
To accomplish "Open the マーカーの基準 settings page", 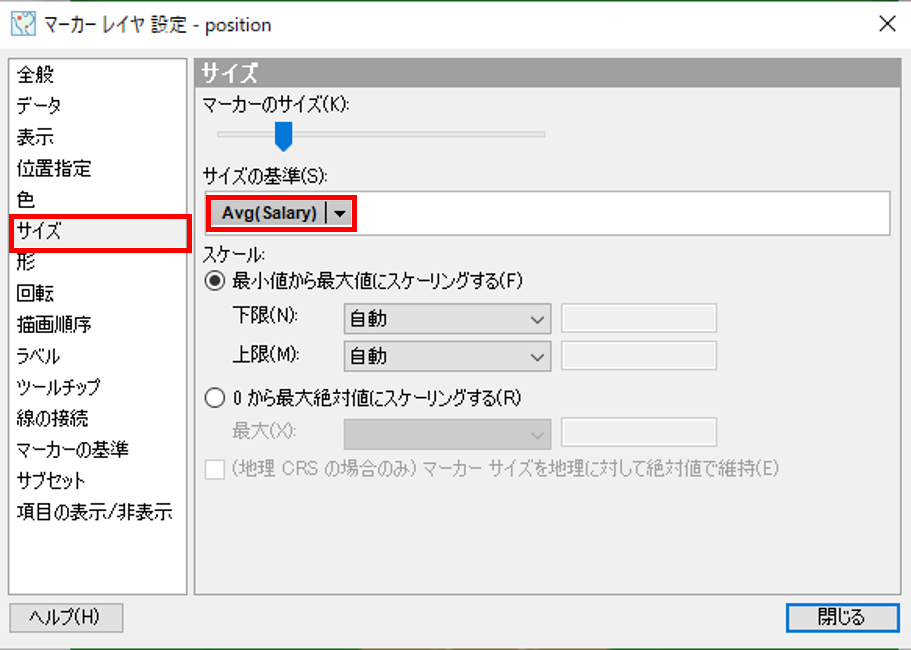I will (73, 450).
